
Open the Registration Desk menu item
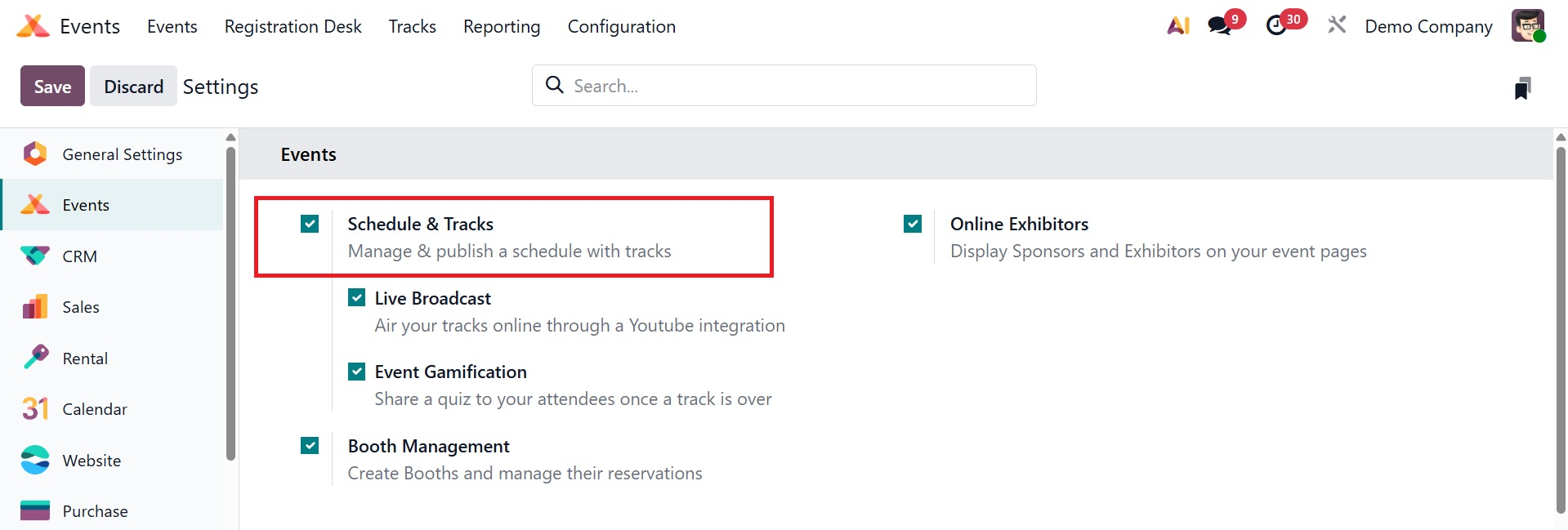pyautogui.click(x=293, y=26)
